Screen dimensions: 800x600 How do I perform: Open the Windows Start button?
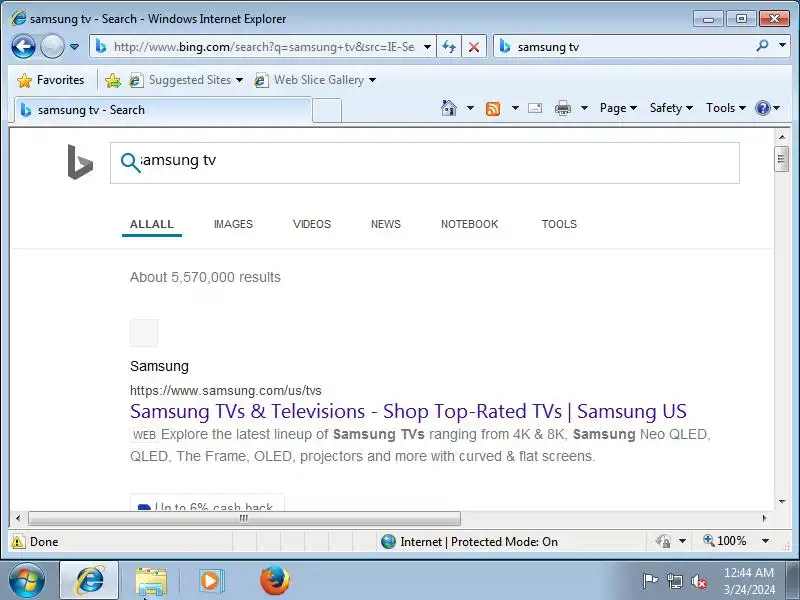click(26, 581)
